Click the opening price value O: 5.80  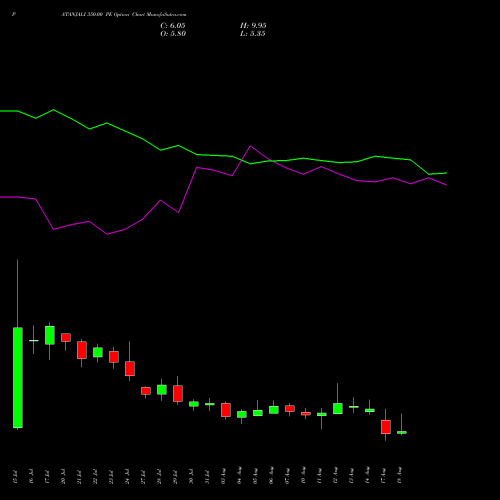point(173,34)
